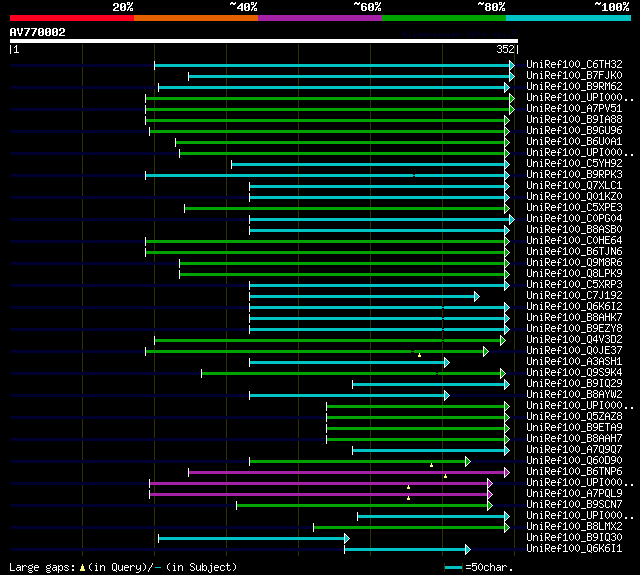The width and height of the screenshot is (640, 575).
Task: Select the UniRef100_B6TNP6 label
Action: click(x=574, y=472)
